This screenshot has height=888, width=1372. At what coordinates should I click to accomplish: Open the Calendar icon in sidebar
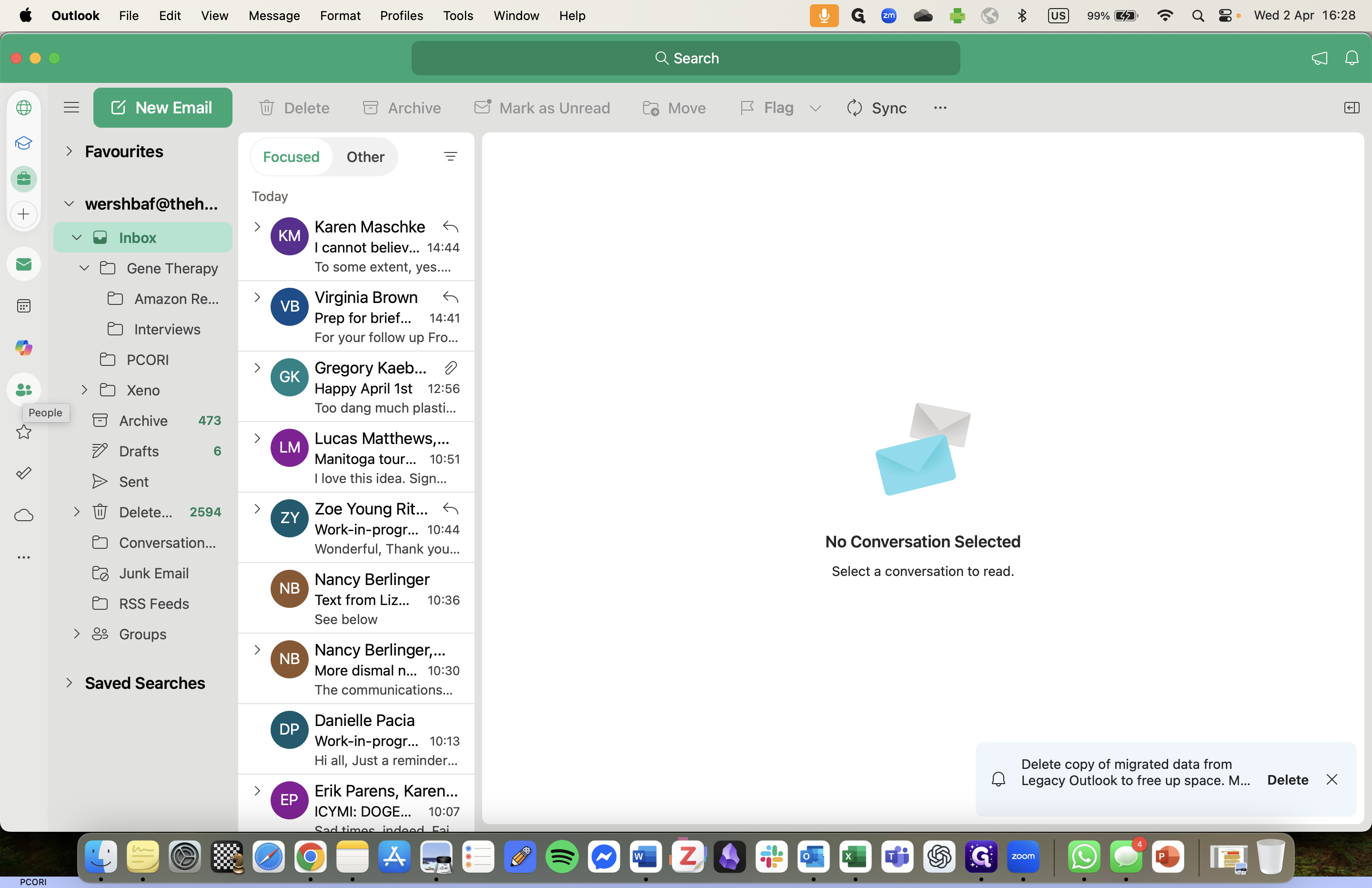tap(24, 306)
